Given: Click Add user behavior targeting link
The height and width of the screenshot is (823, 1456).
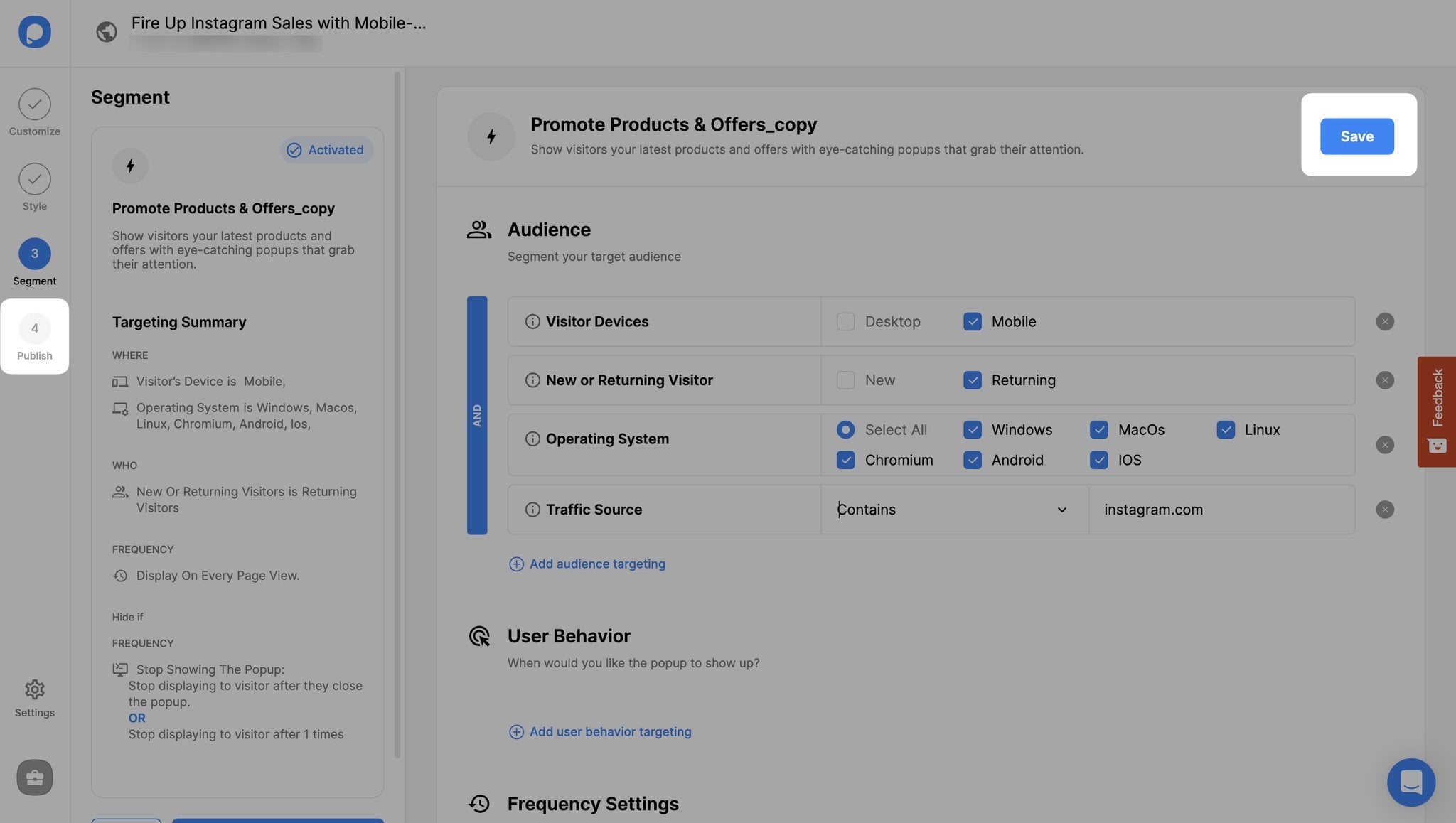Looking at the screenshot, I should point(600,731).
